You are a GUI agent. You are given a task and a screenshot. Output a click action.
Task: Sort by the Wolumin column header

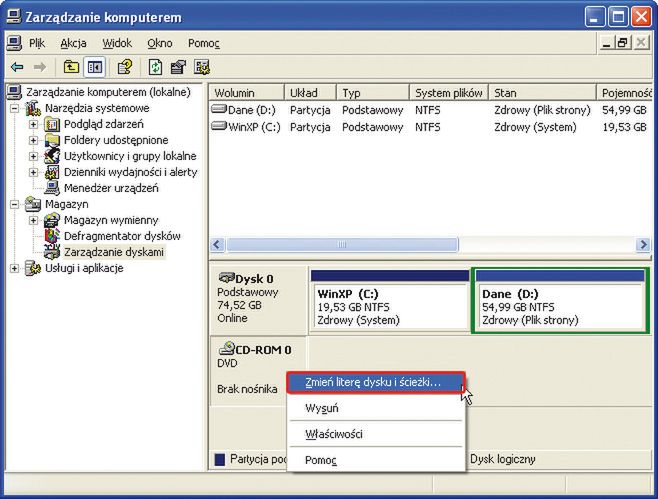pyautogui.click(x=246, y=93)
